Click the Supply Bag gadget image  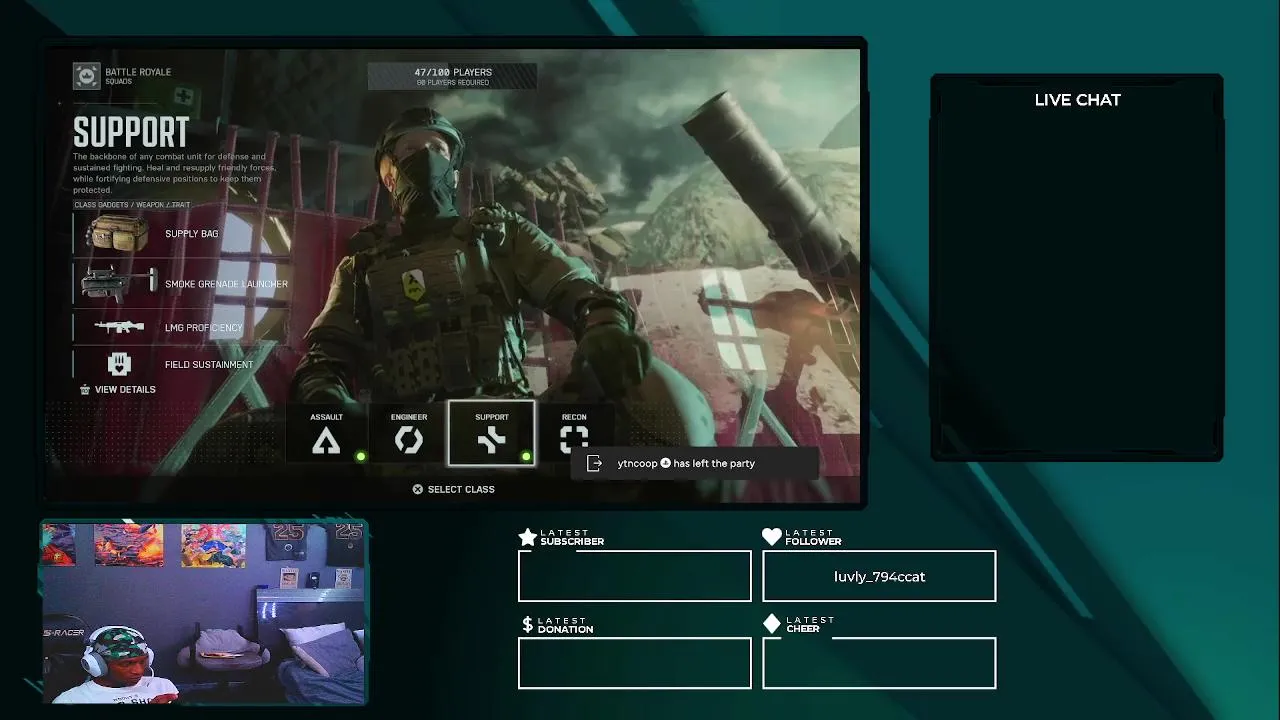(118, 234)
